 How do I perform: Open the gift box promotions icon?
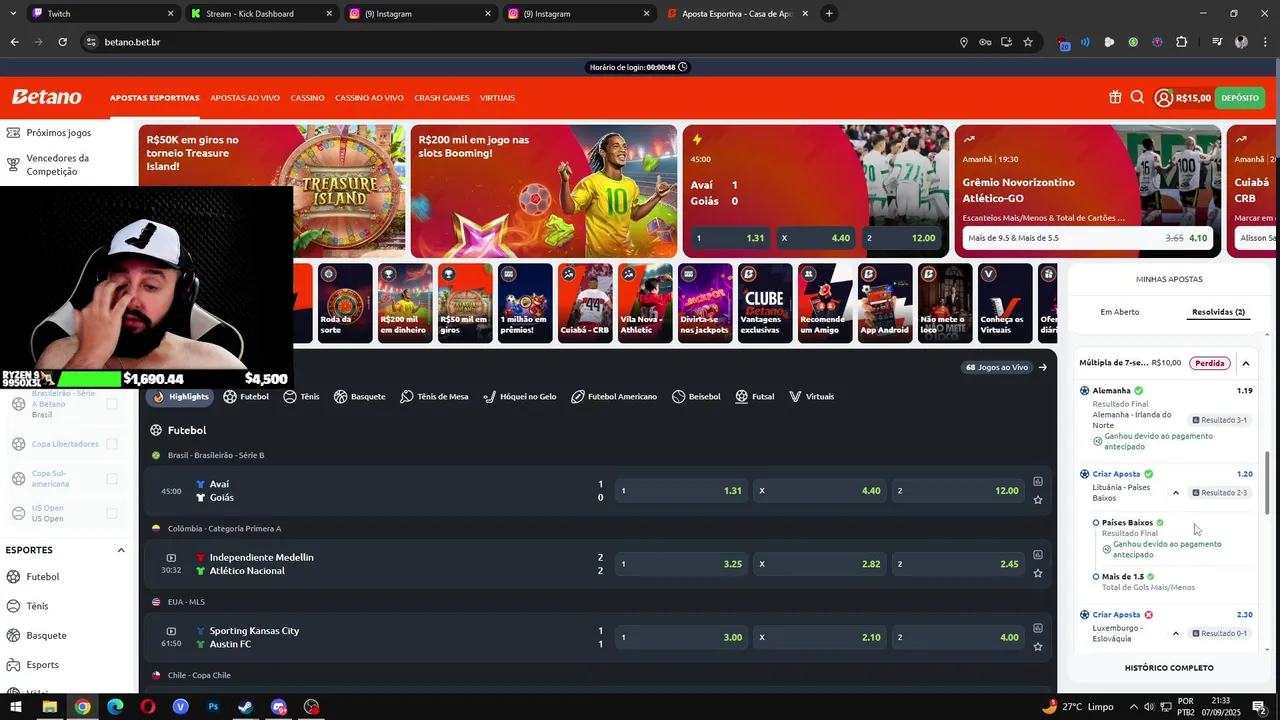click(1115, 98)
